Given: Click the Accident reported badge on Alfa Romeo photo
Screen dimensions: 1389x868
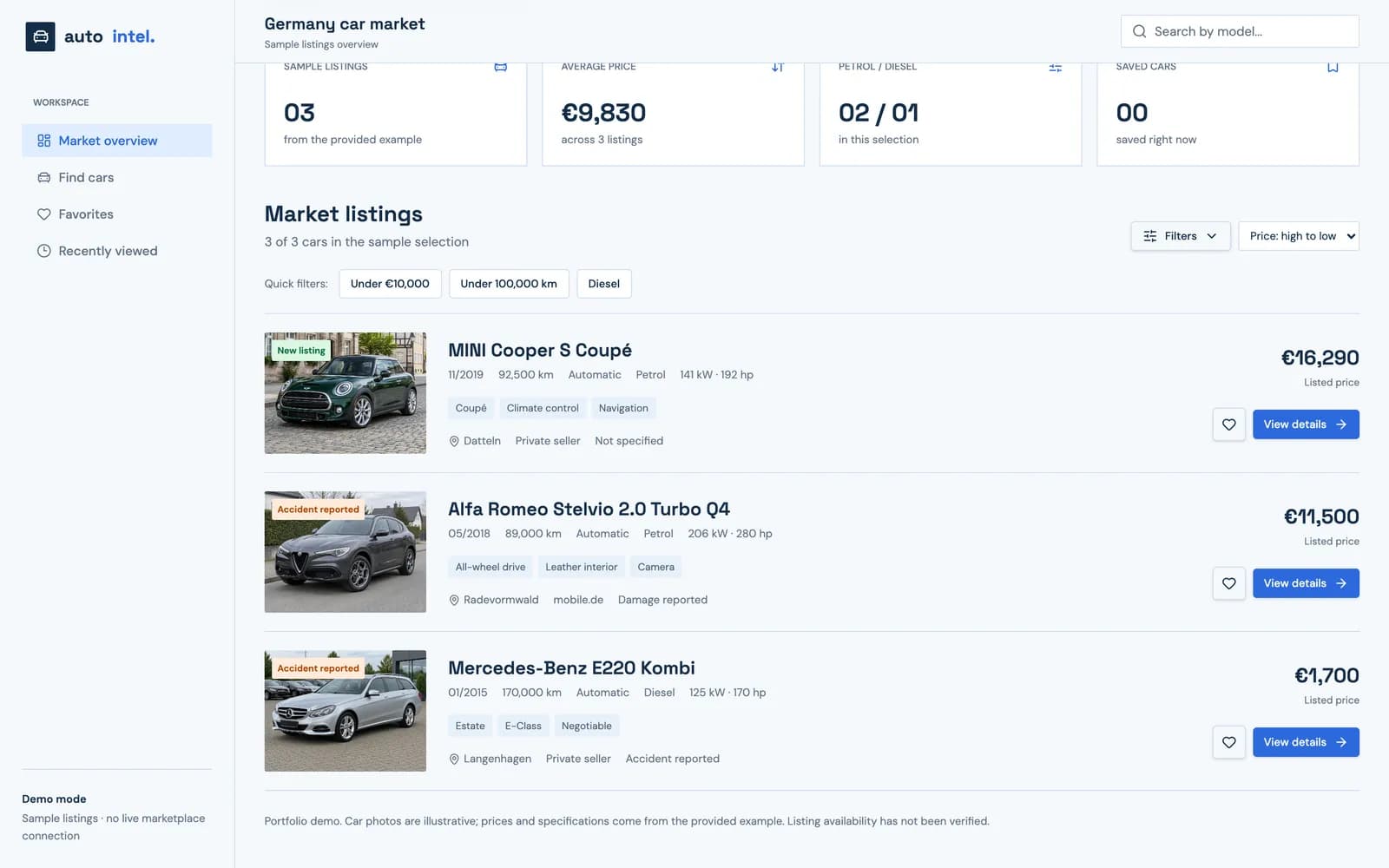Looking at the screenshot, I should (x=318, y=510).
